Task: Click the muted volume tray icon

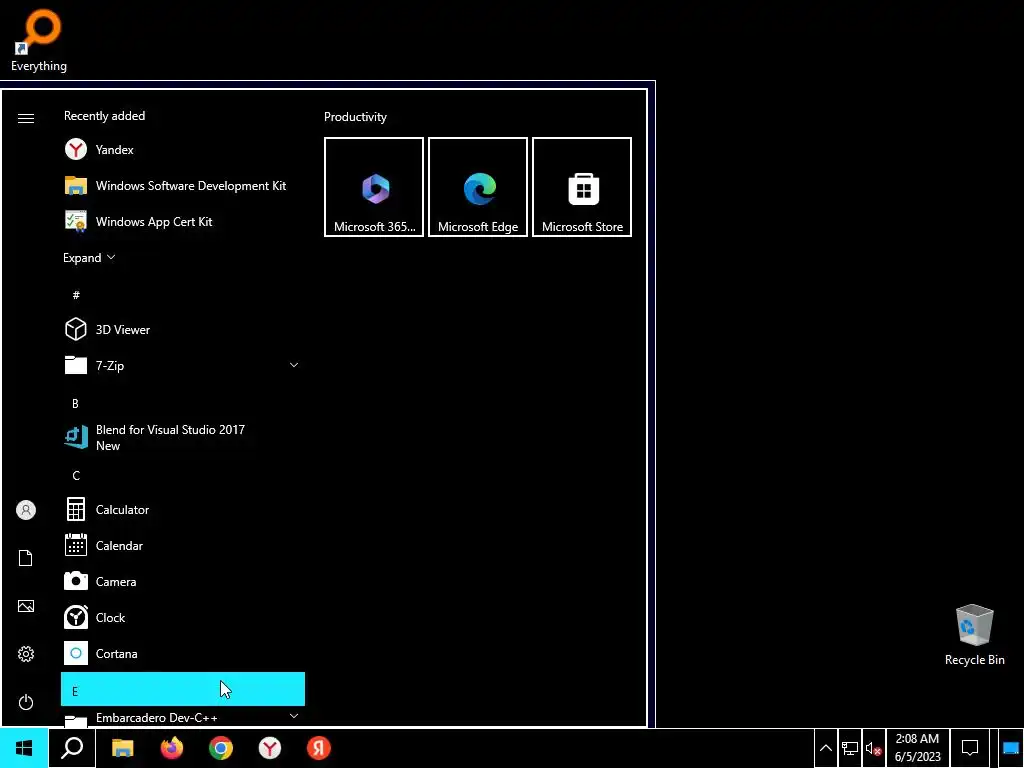Action: click(x=874, y=748)
